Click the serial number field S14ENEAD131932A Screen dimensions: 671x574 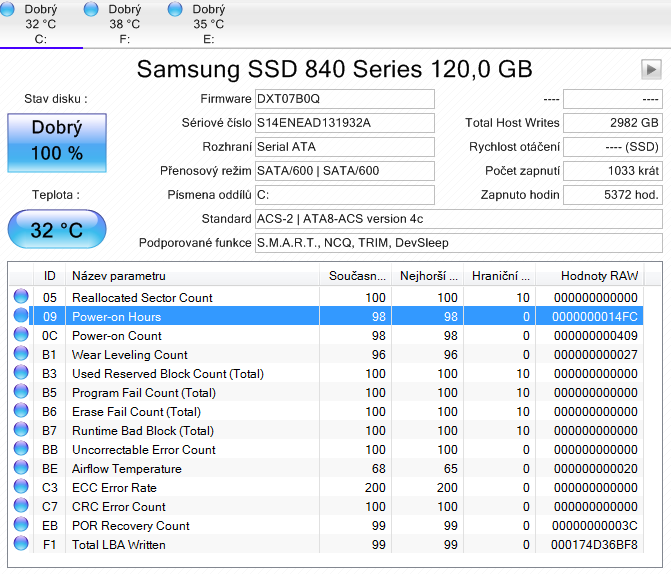(344, 123)
